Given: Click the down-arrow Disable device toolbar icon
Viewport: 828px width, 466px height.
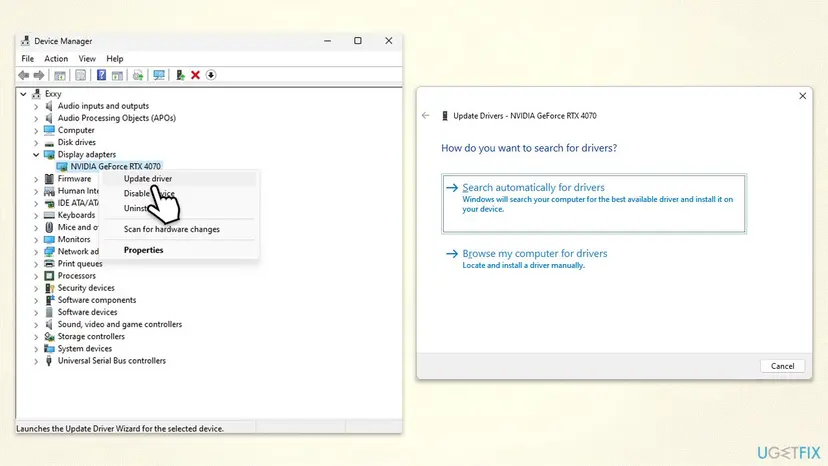Looking at the screenshot, I should 211,75.
